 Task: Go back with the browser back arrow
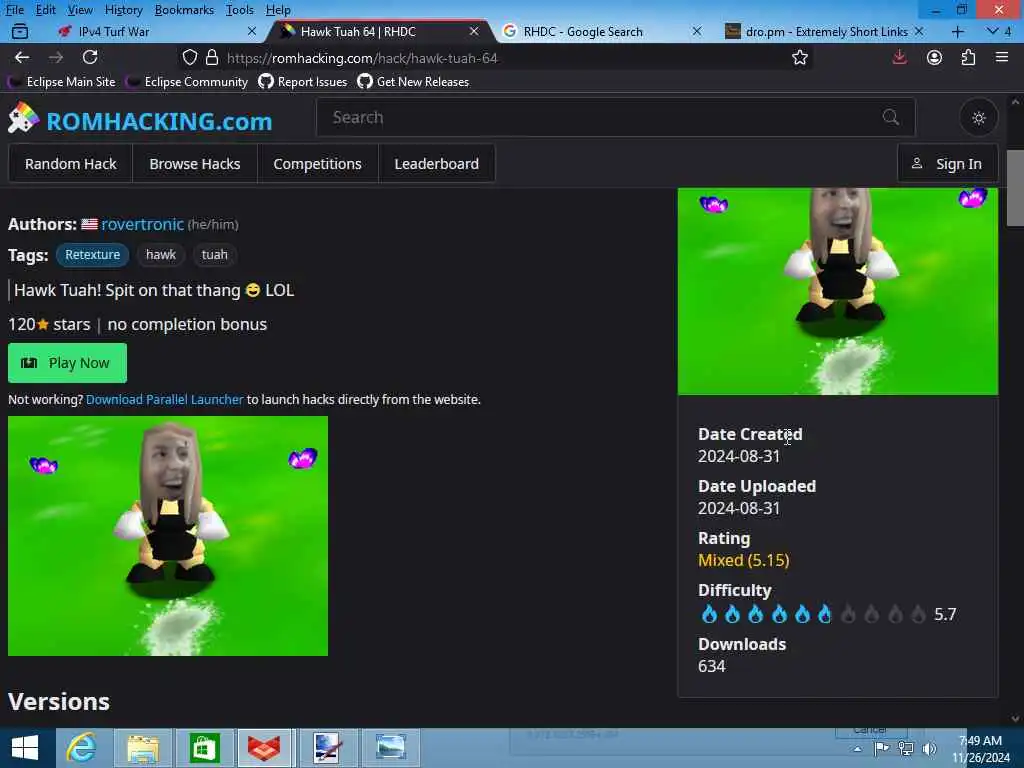(x=22, y=57)
